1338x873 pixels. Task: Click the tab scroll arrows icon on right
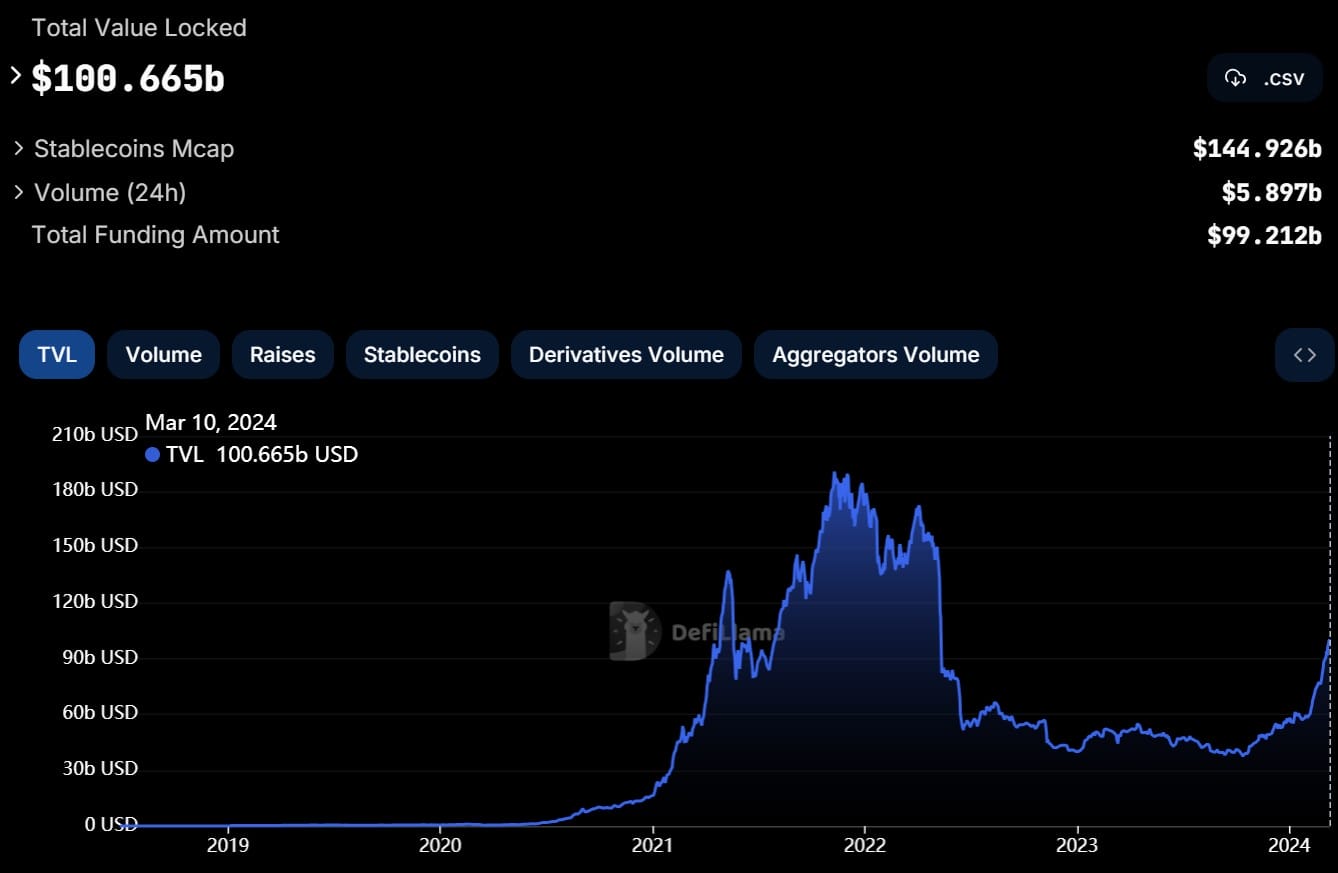coord(1303,354)
